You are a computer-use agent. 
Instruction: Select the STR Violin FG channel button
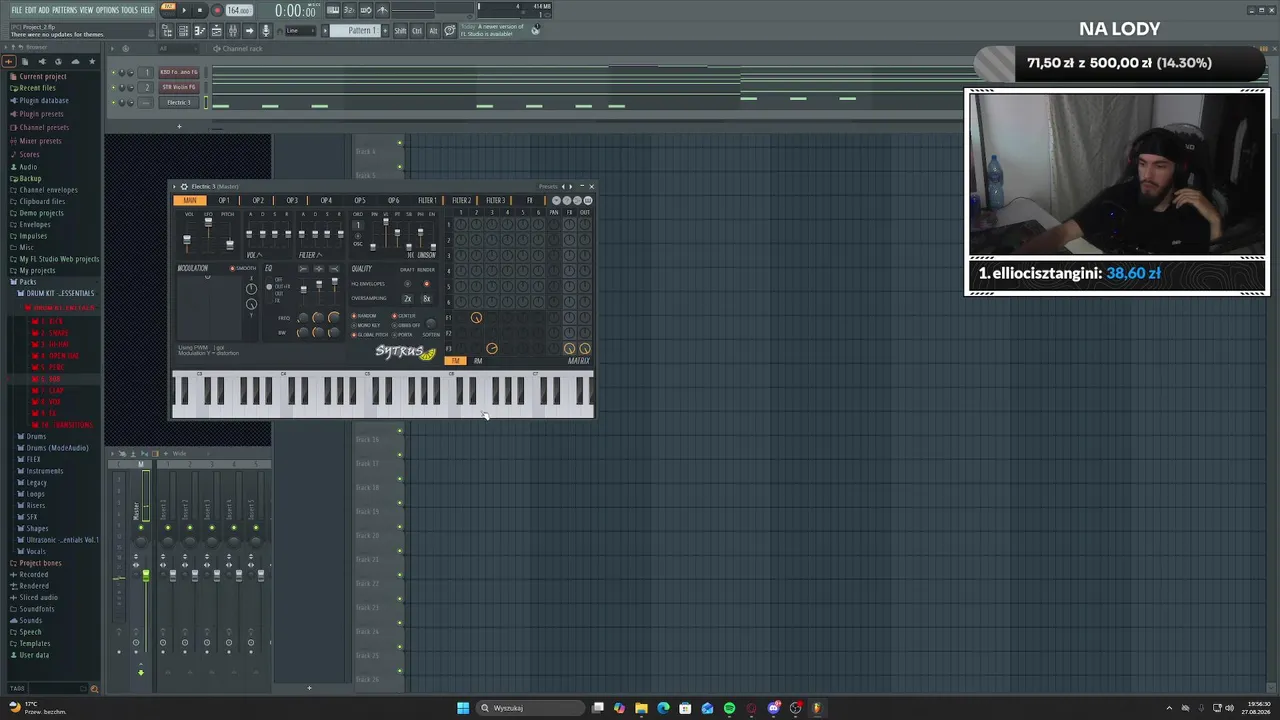click(179, 87)
